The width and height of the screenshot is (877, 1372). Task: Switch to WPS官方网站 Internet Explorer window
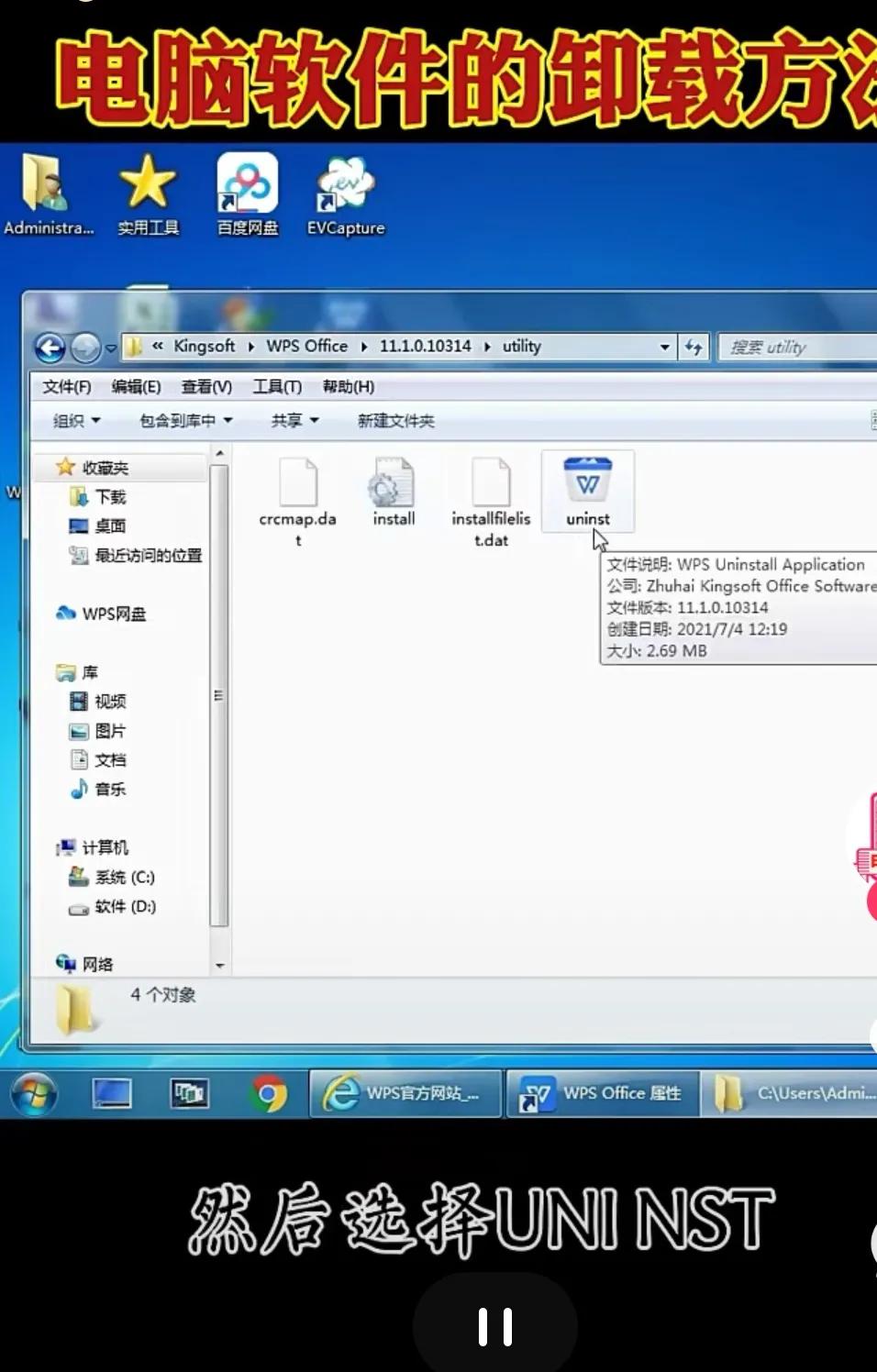tap(406, 1093)
